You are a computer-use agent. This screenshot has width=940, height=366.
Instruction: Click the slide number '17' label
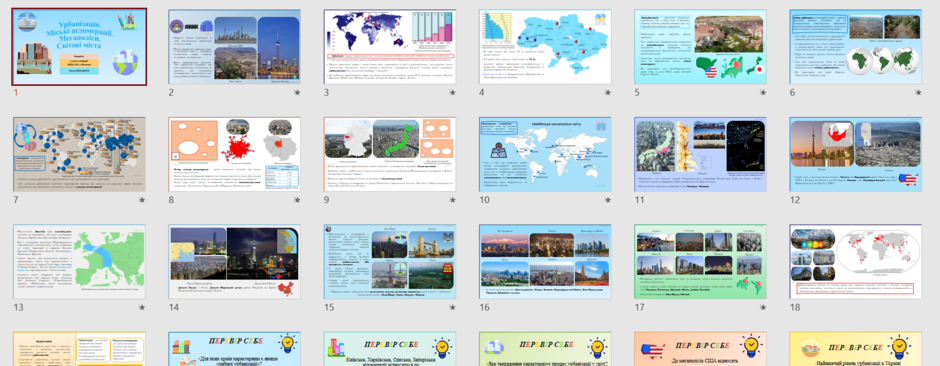[639, 307]
